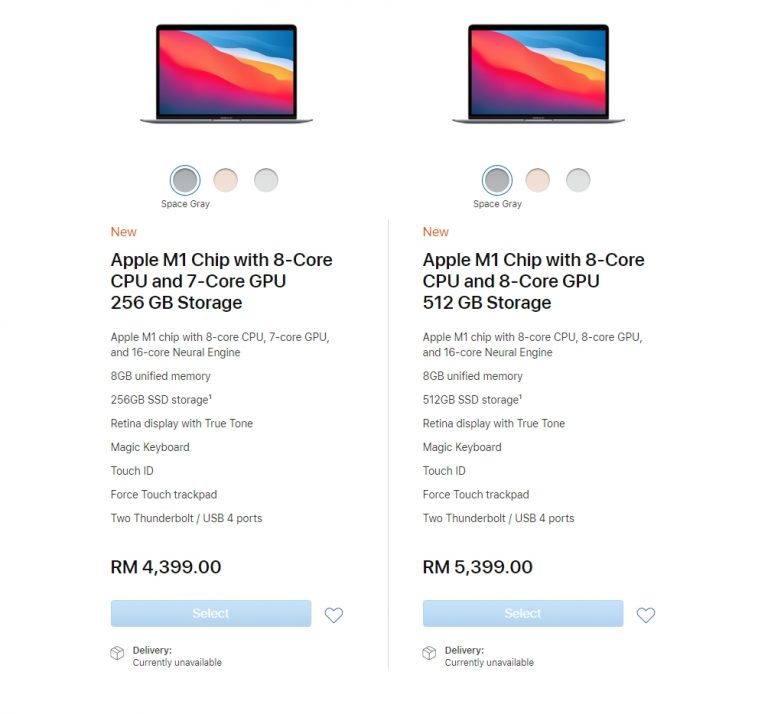Image resolution: width=768 pixels, height=714 pixels.
Task: Click delivery box icon under 256 GB model
Action: (117, 654)
